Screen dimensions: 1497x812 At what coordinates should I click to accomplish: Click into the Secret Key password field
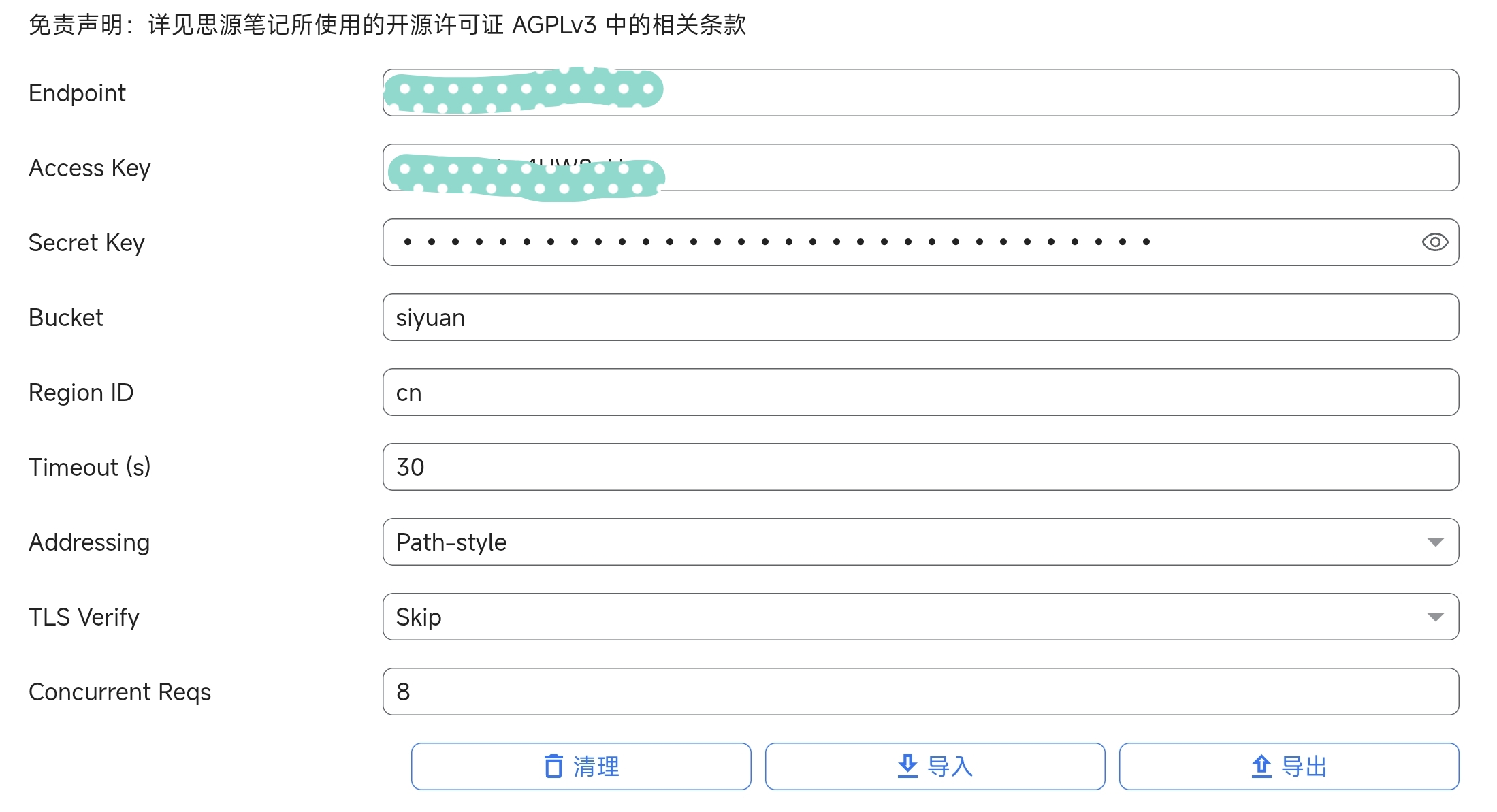(x=885, y=242)
